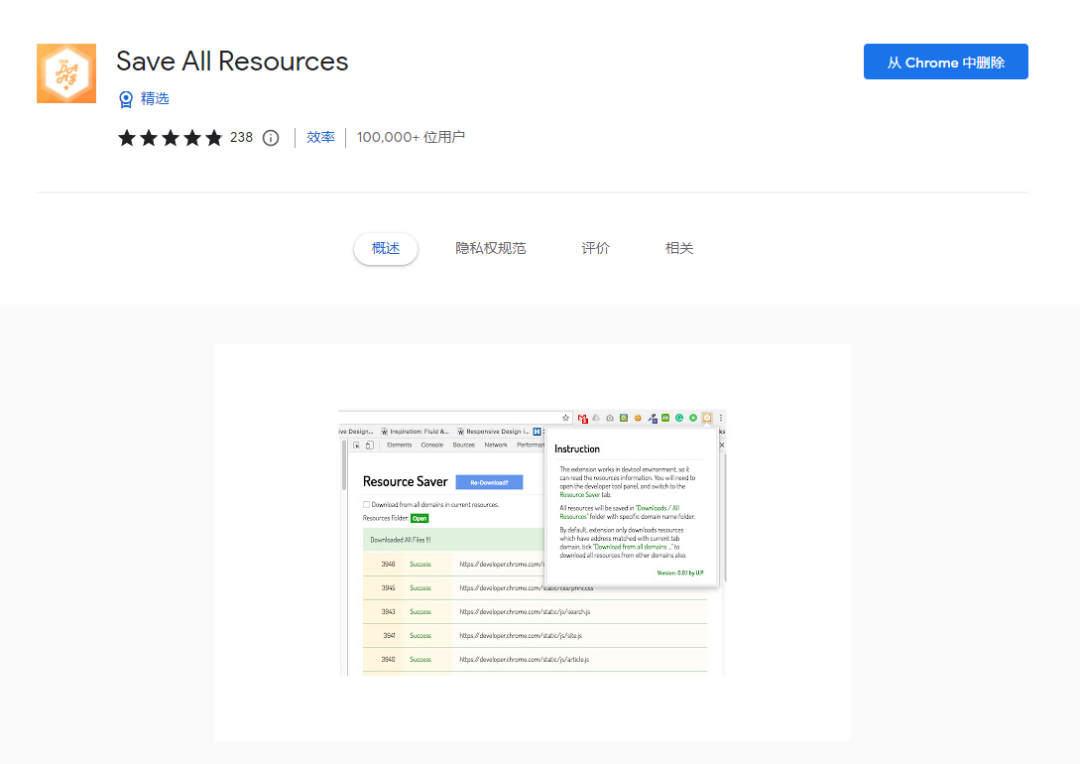Click the five-star rating display
Screen dimensions: 1080x764
tap(170, 138)
